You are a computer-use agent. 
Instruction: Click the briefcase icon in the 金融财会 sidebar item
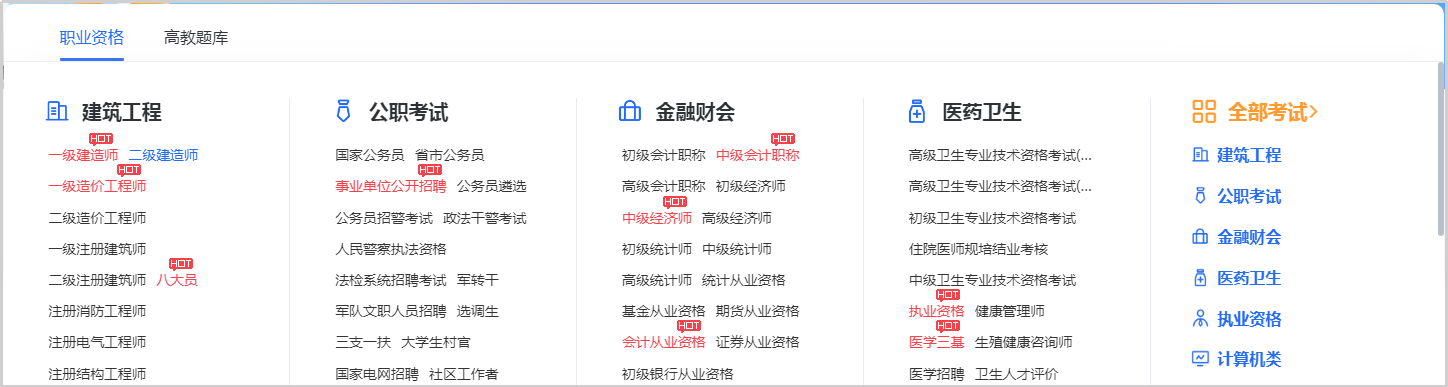pyautogui.click(x=1201, y=237)
